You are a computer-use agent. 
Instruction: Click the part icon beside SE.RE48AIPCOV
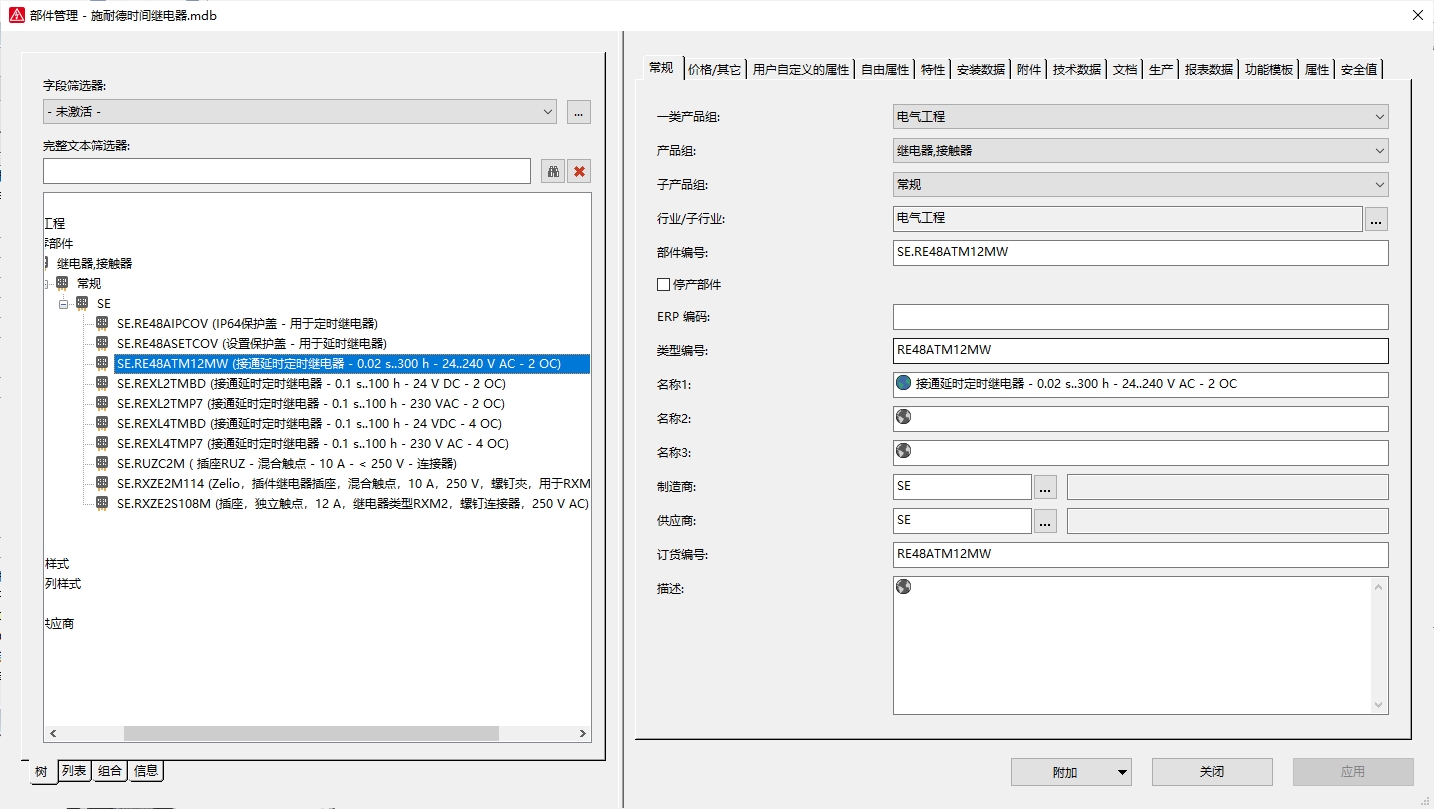[102, 323]
